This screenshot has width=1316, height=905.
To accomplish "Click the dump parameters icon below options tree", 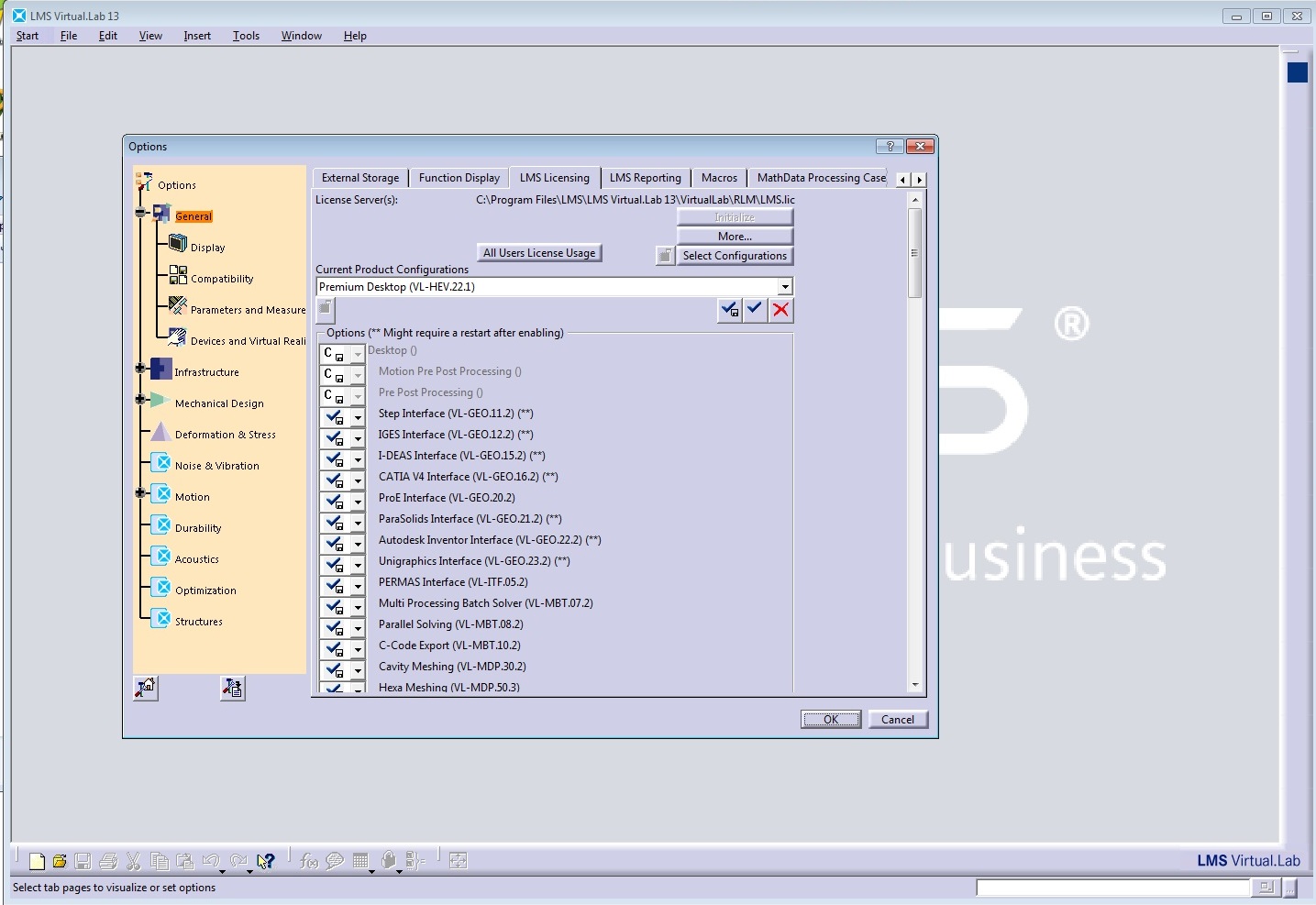I will coord(232,688).
